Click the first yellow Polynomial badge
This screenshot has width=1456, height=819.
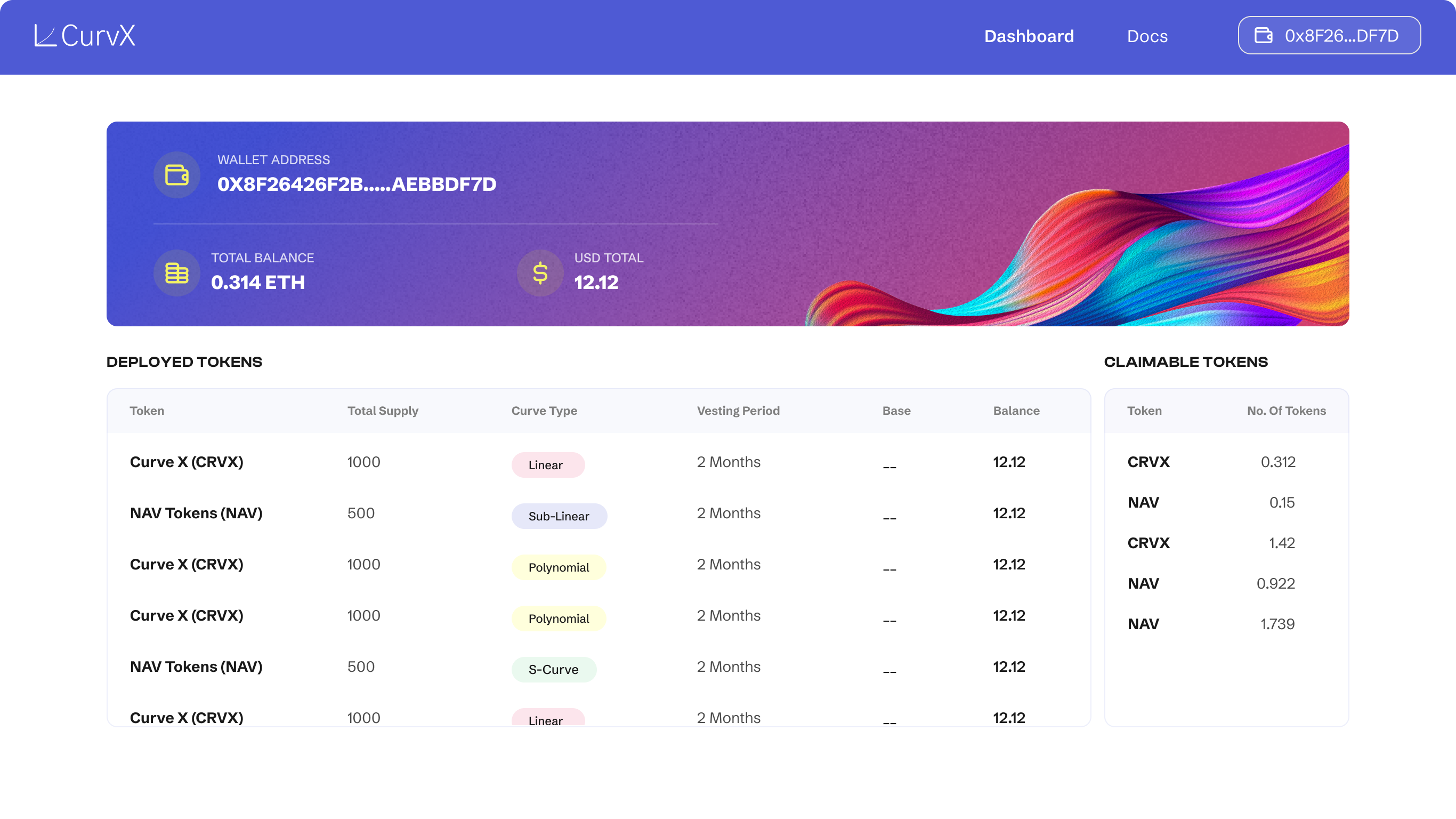coord(559,567)
